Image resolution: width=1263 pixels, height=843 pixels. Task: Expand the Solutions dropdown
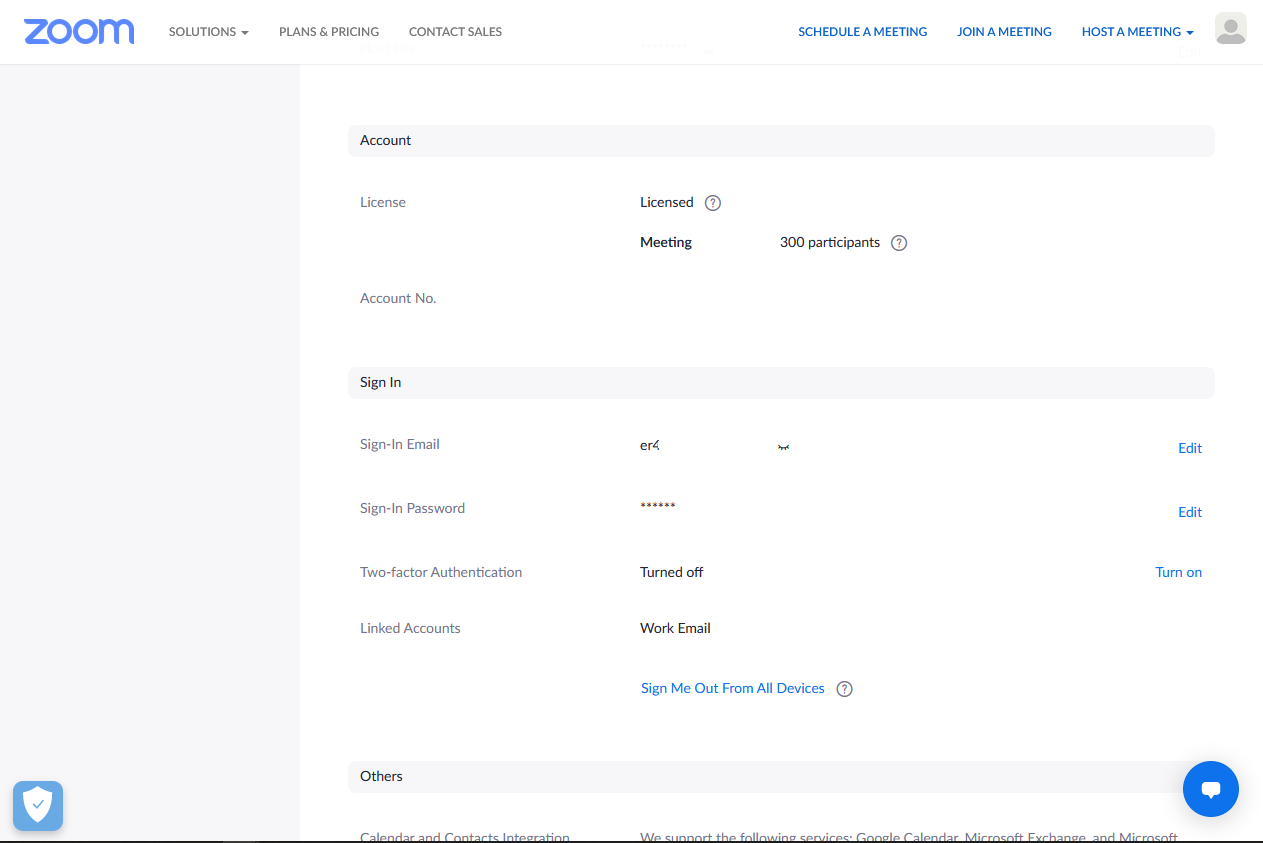click(208, 32)
